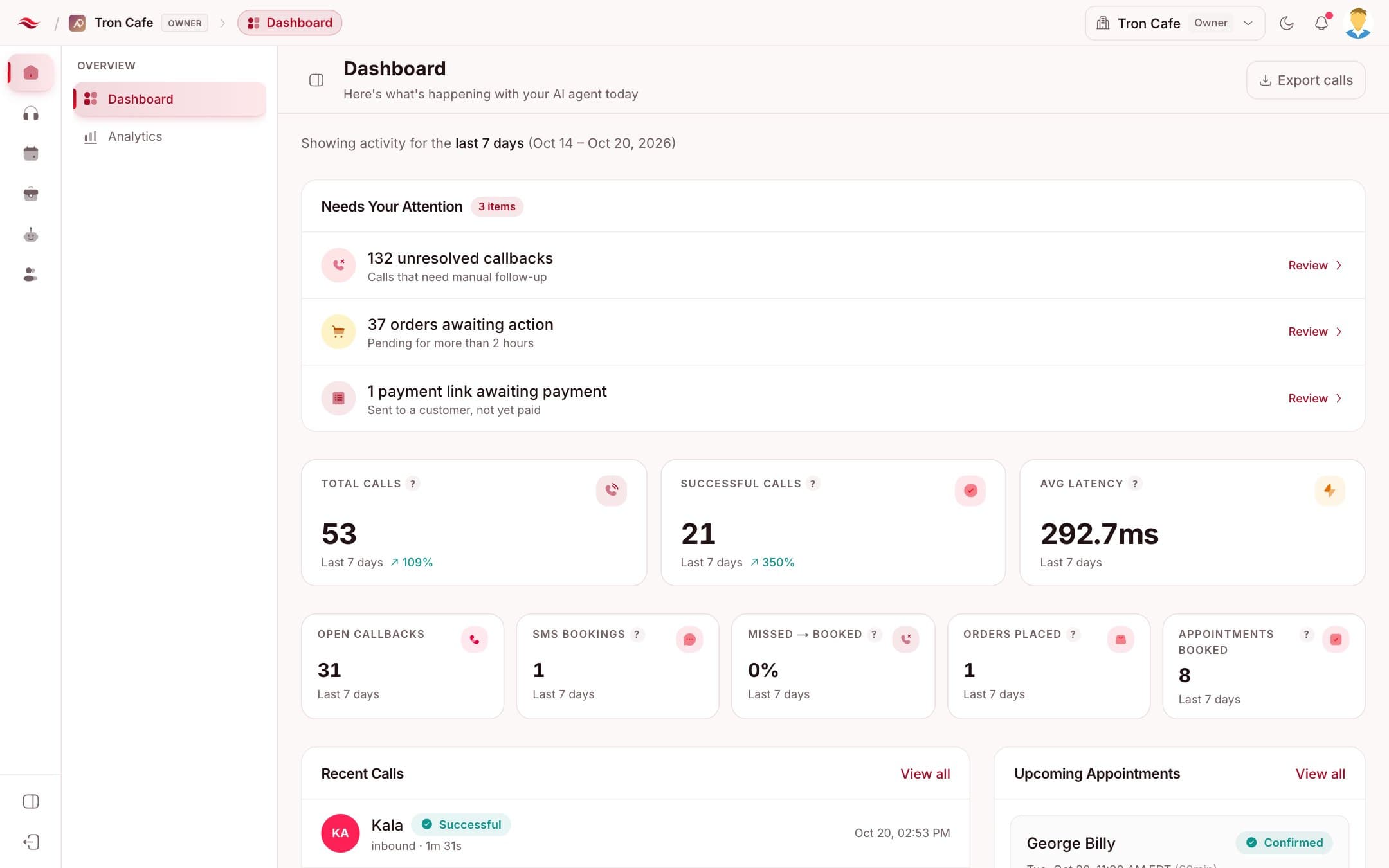Click the Successful status badge on Kala call
1389x868 pixels.
tap(461, 825)
